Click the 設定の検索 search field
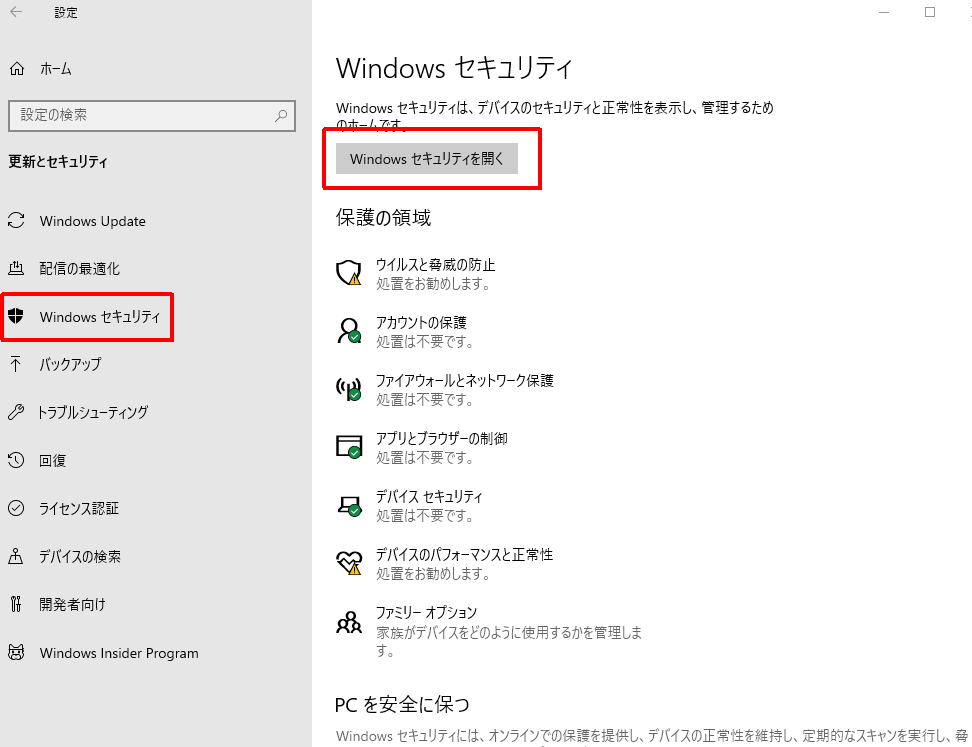The width and height of the screenshot is (972, 747). pos(140,116)
